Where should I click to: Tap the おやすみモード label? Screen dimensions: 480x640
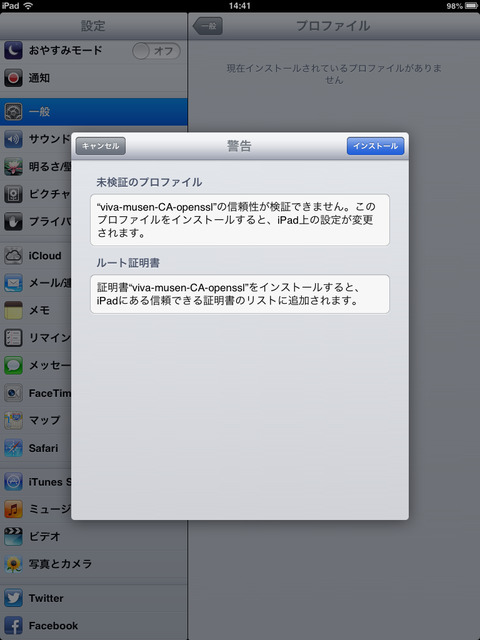65,51
